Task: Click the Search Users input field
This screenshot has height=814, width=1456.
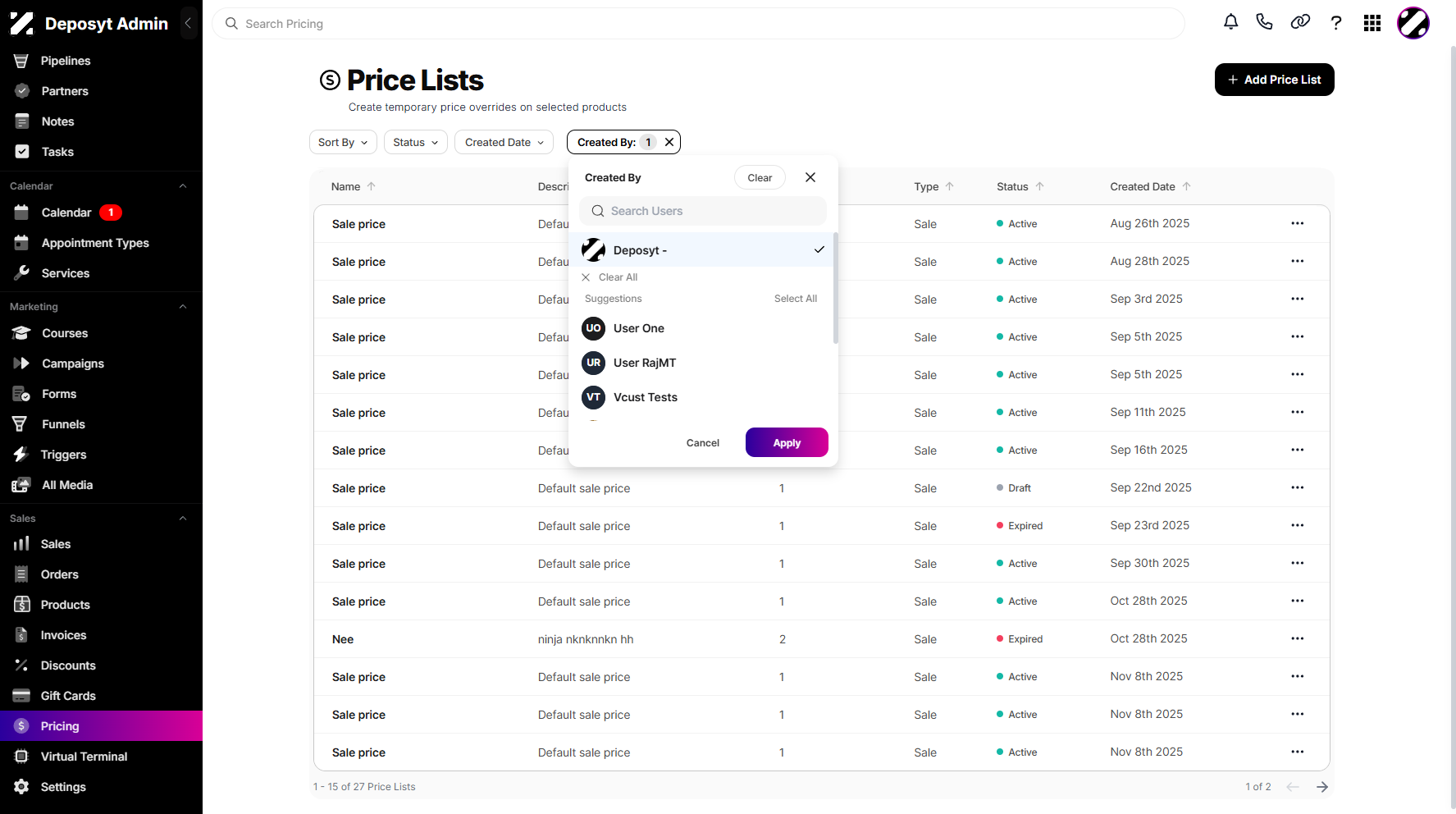Action: [x=703, y=211]
